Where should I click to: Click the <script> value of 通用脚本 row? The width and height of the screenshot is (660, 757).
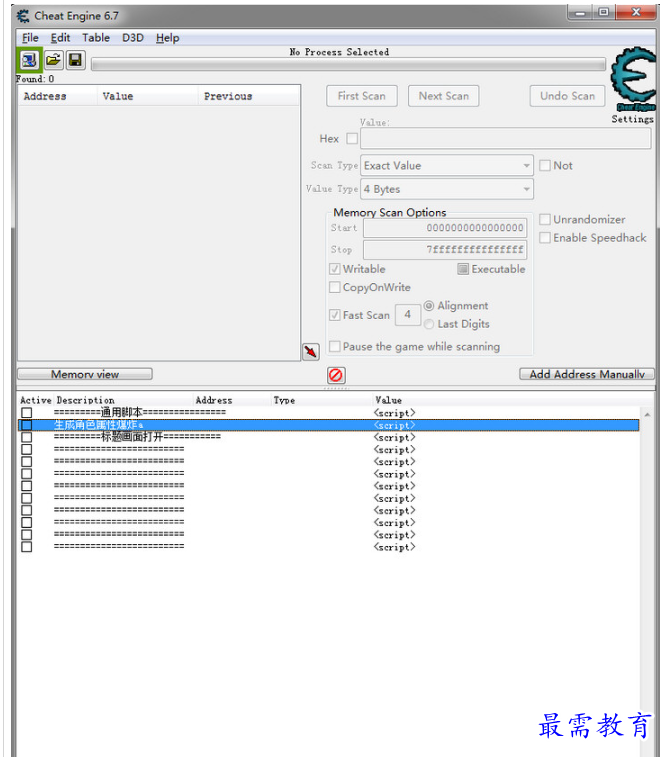click(x=394, y=413)
